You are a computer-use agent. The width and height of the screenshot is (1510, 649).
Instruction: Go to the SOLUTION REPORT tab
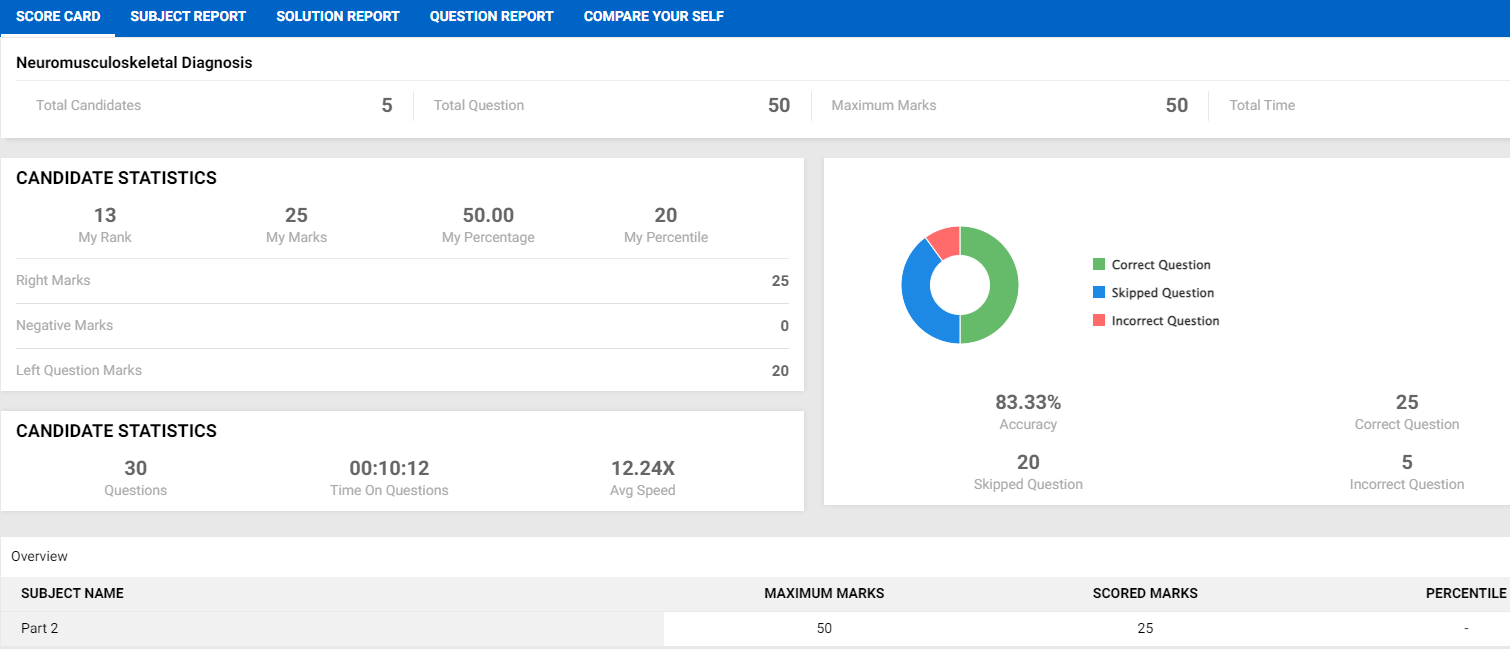click(338, 17)
